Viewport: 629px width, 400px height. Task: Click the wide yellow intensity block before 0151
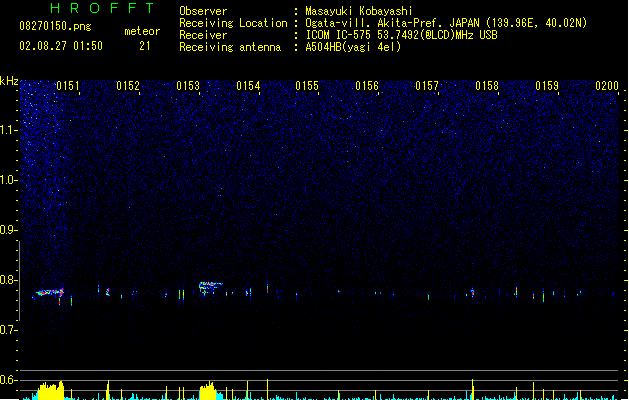coord(51,391)
